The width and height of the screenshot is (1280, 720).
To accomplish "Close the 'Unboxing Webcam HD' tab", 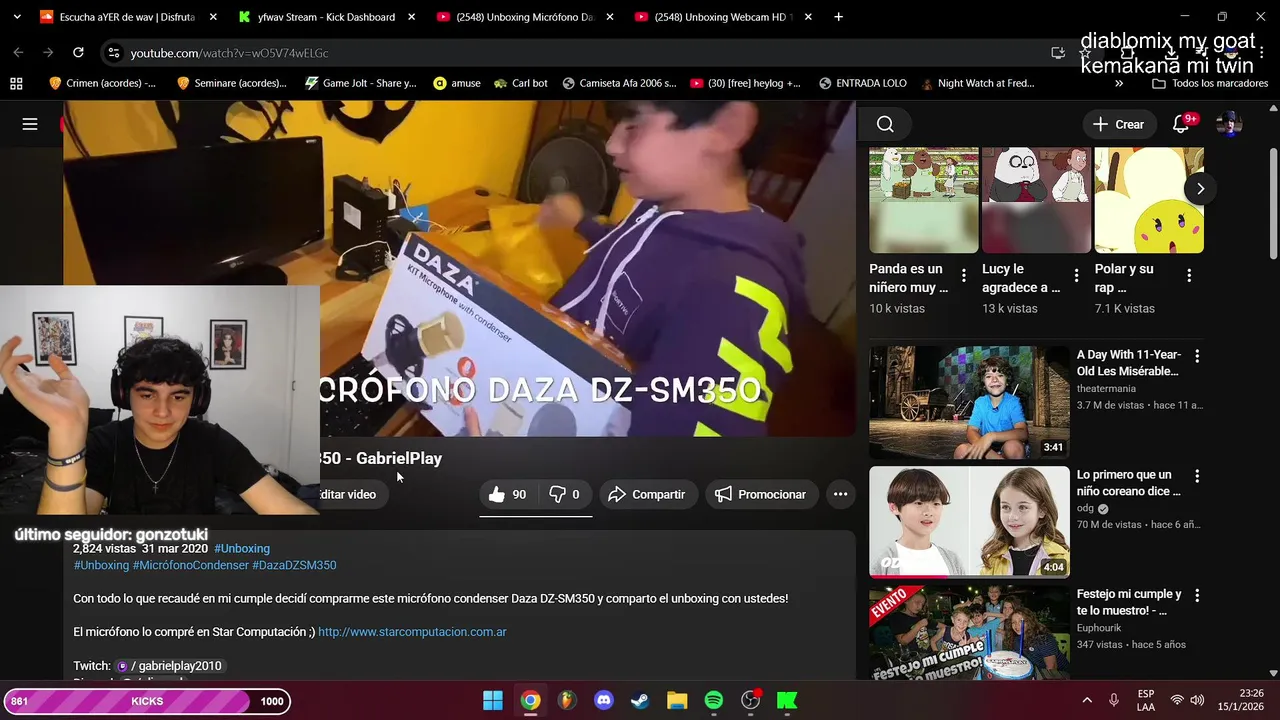I will 808,17.
